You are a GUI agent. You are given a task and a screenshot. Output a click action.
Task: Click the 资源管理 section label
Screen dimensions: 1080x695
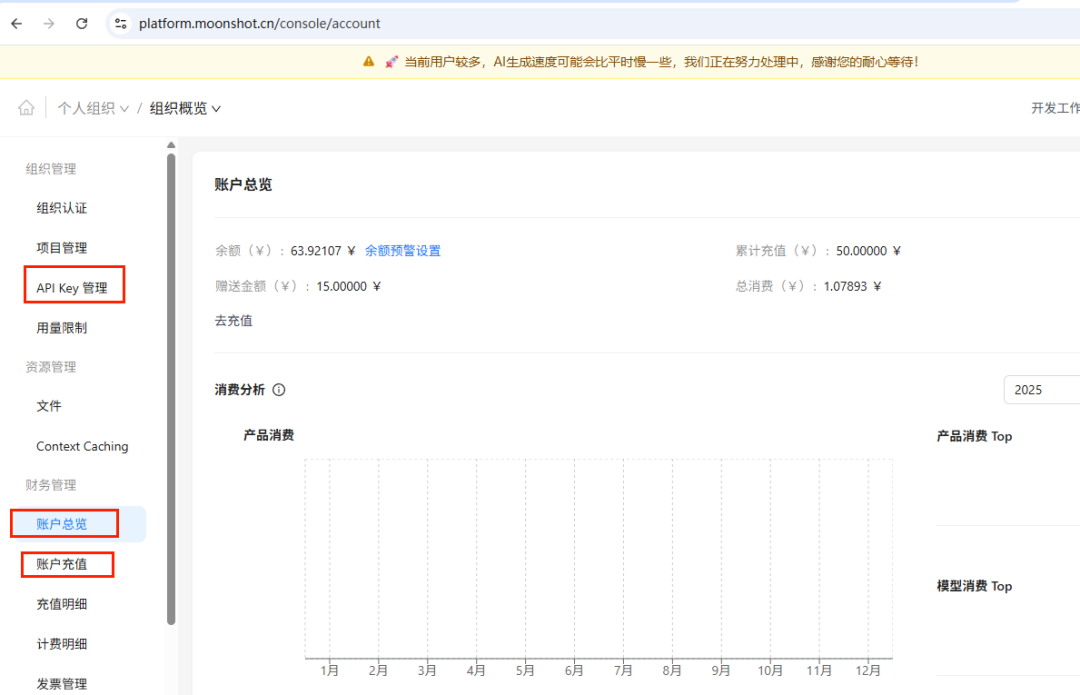pyautogui.click(x=51, y=367)
